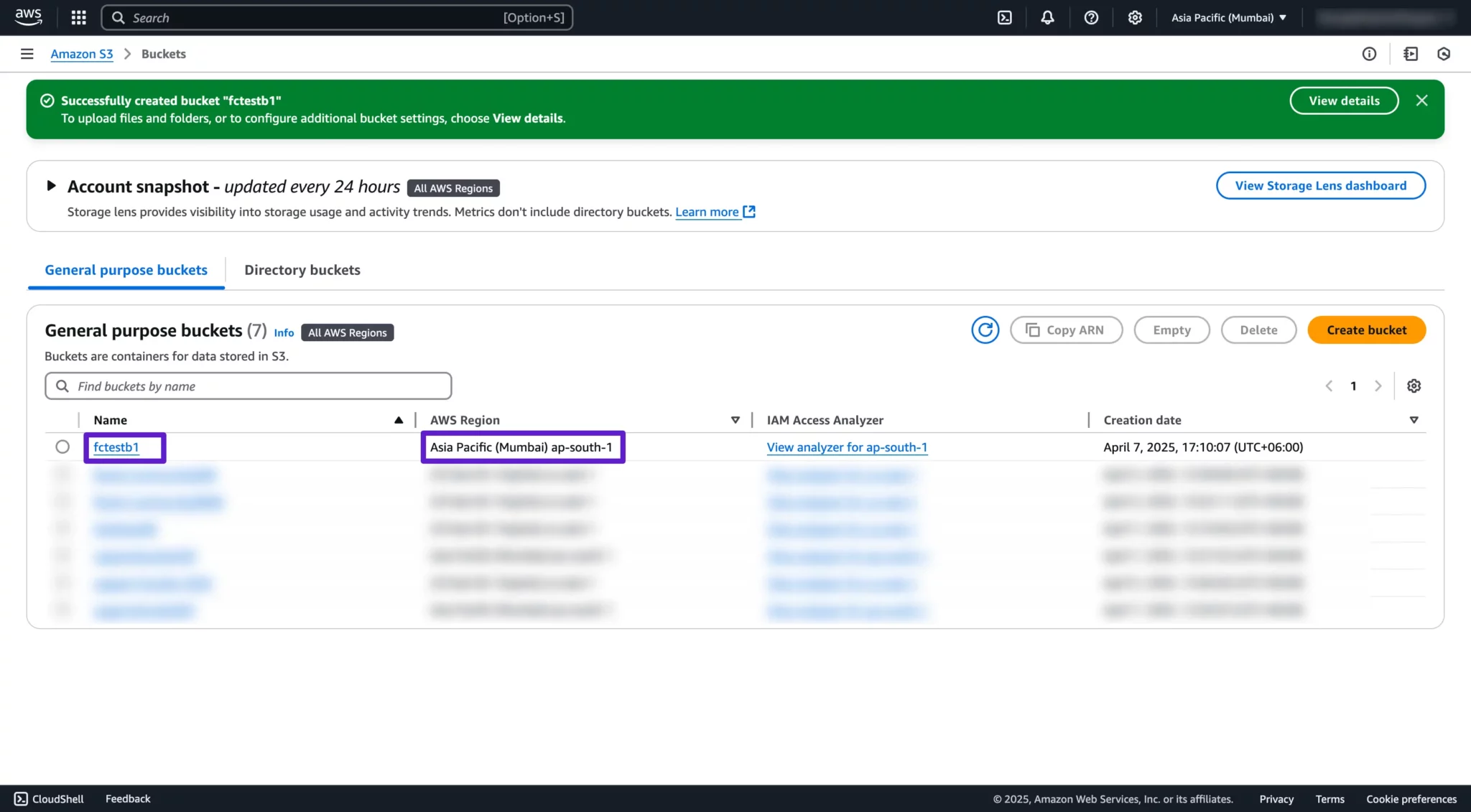The image size is (1471, 812).
Task: Select the General purpose buckets tab
Action: (x=126, y=271)
